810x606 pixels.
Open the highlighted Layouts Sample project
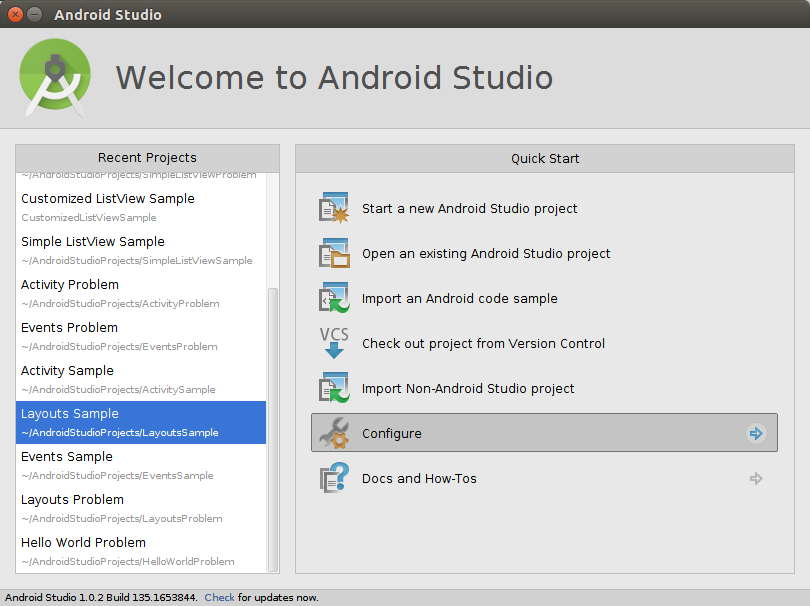[x=141, y=422]
